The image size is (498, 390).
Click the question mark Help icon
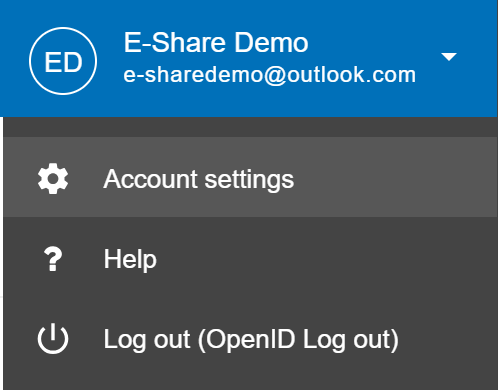[x=53, y=259]
